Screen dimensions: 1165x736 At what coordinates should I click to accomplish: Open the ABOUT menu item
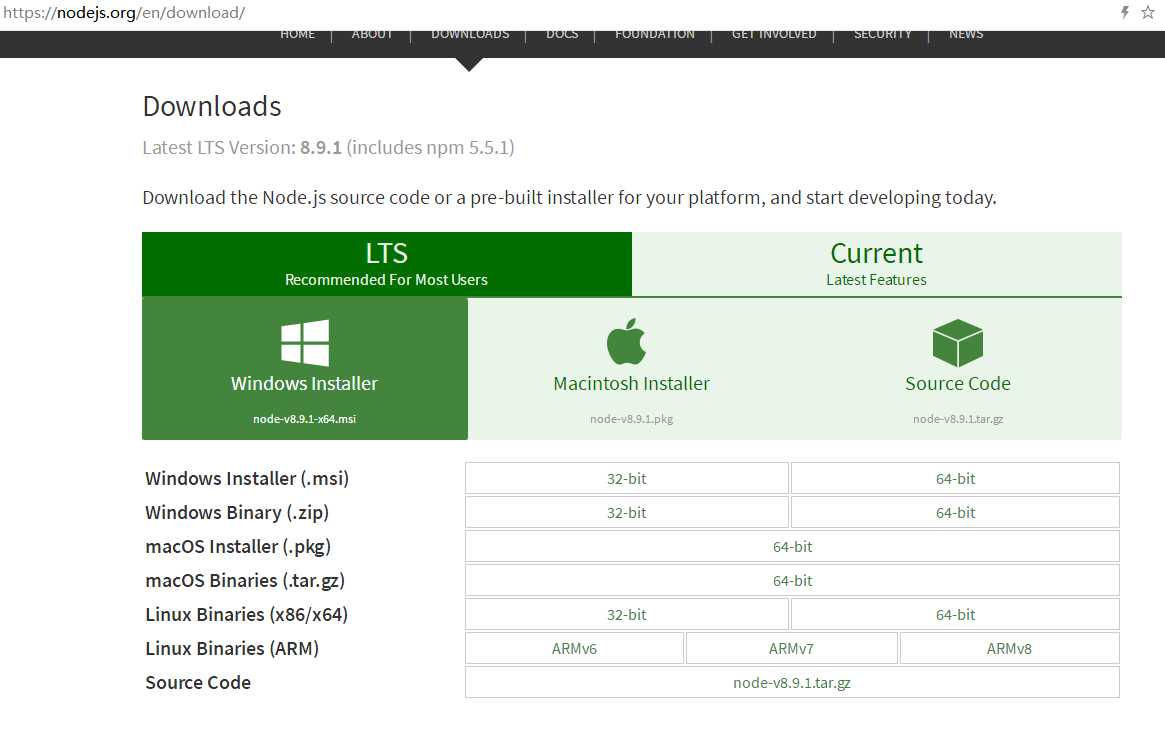point(372,34)
